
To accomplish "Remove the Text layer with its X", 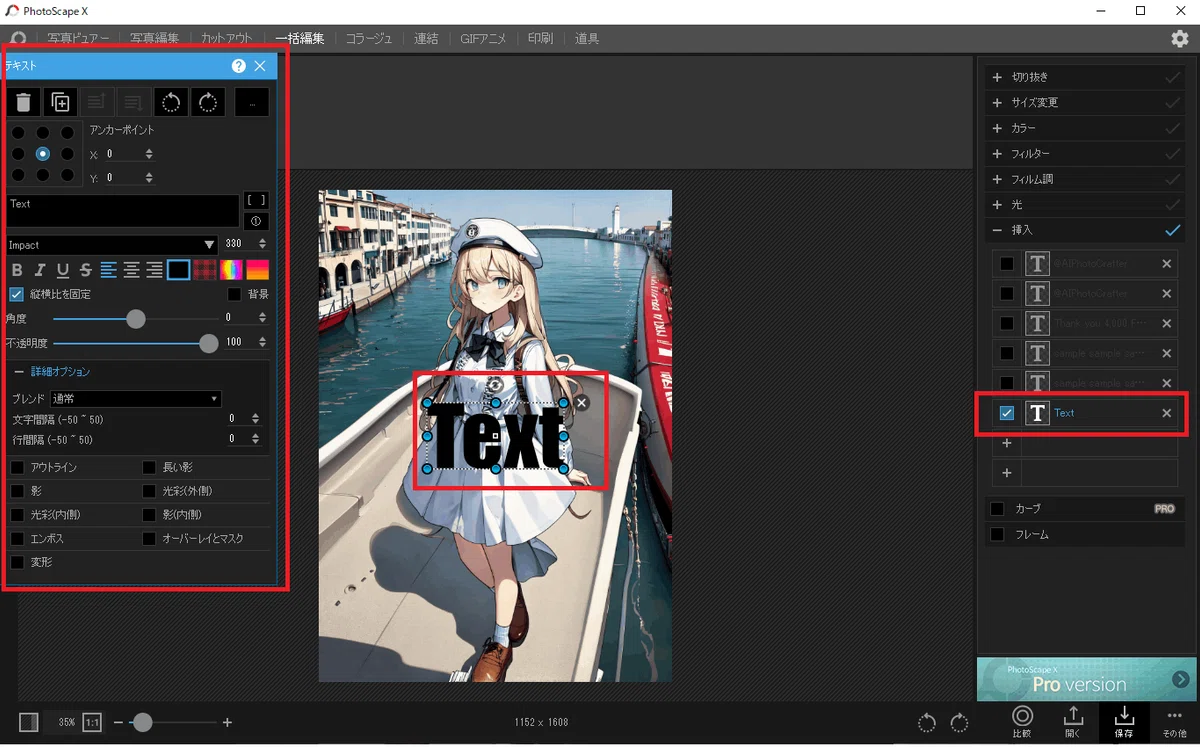I will pos(1166,413).
